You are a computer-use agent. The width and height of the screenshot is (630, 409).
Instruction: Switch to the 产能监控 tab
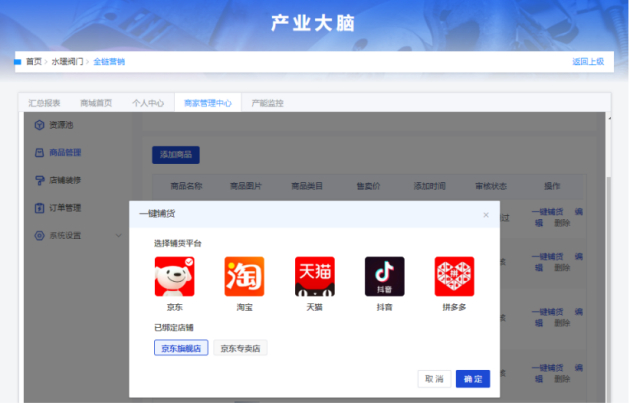(268, 103)
